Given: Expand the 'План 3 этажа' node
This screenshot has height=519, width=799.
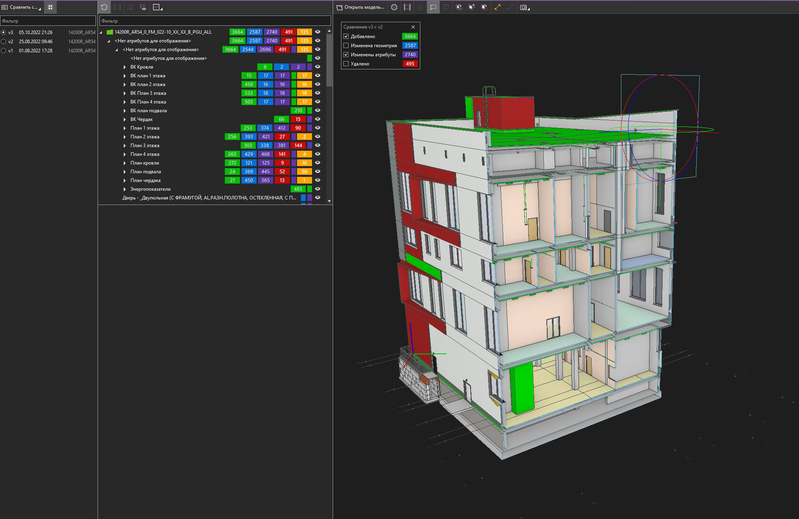Looking at the screenshot, I should tap(125, 145).
